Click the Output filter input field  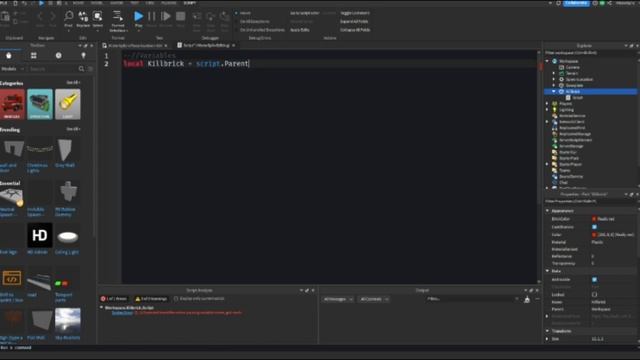(471, 299)
